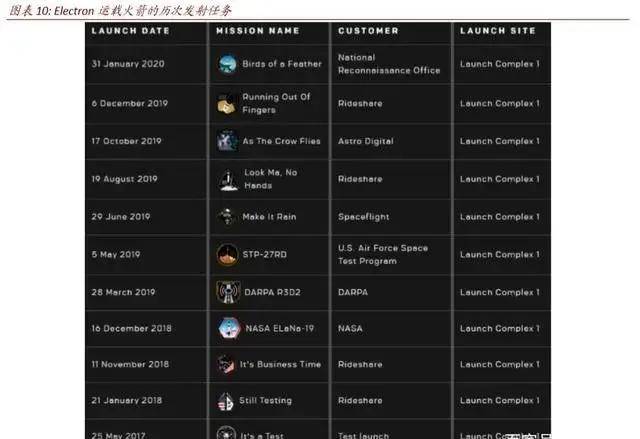Click the STP-27RD mission patch icon

point(227,255)
